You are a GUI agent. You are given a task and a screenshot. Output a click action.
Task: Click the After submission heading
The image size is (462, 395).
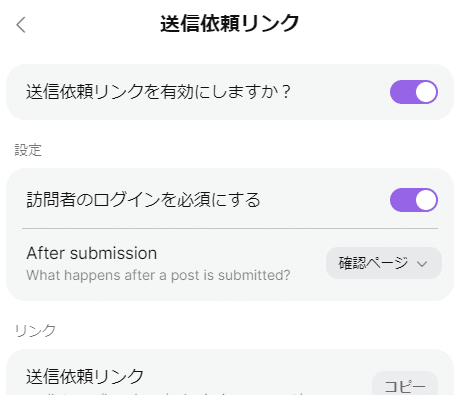coord(92,253)
